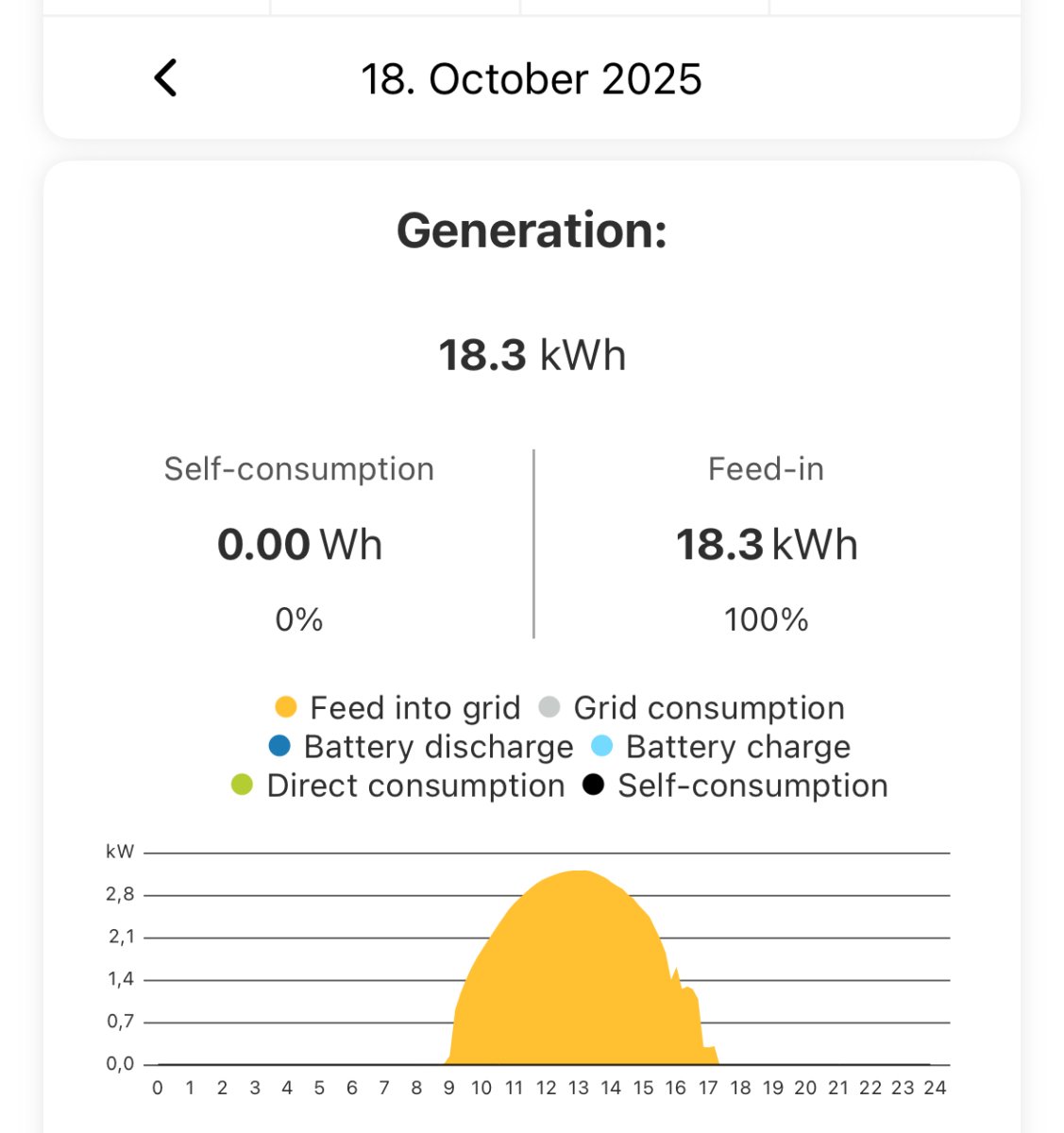Toggle the black Self-consumption legend dot
1064x1133 pixels.
[593, 785]
